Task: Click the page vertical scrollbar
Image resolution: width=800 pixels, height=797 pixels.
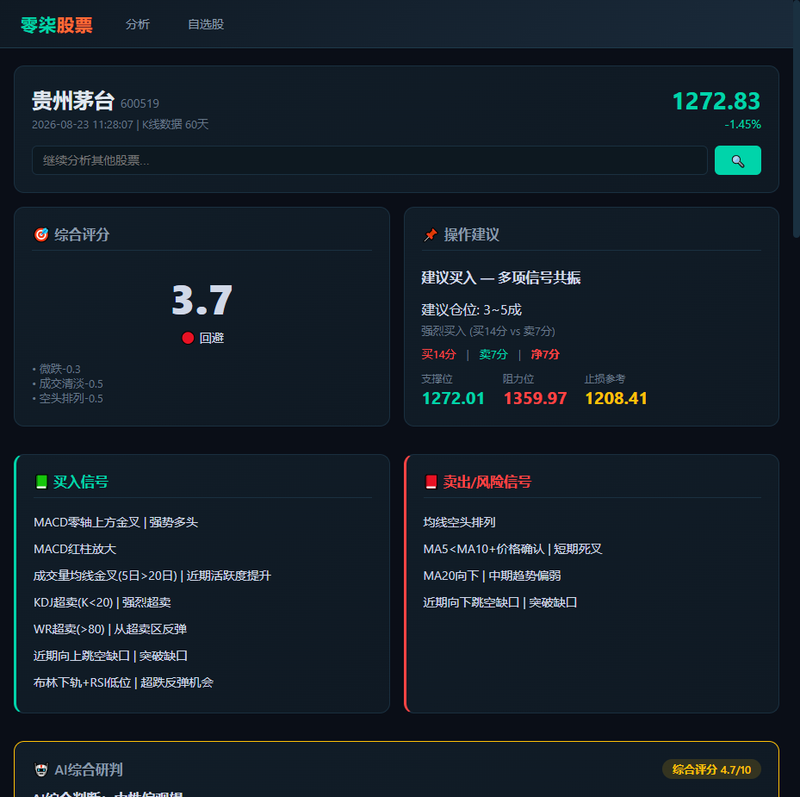Action: coord(796,119)
